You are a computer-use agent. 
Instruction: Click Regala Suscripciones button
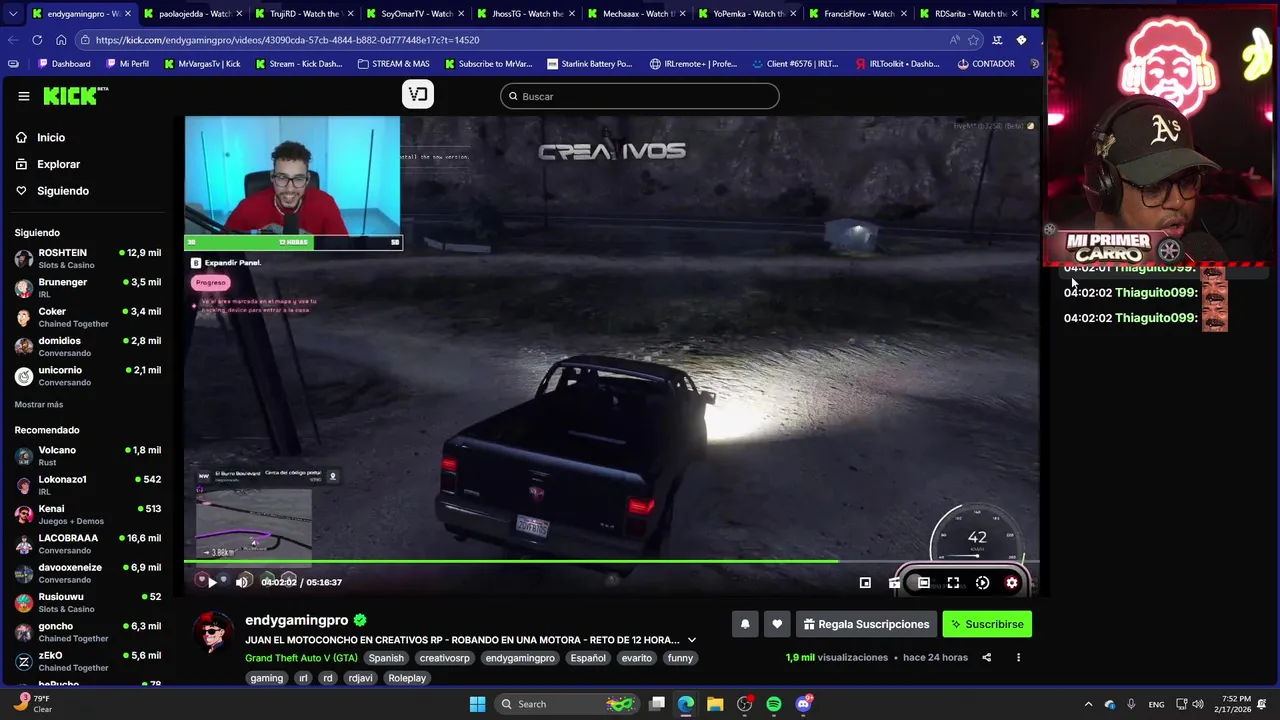click(x=866, y=624)
